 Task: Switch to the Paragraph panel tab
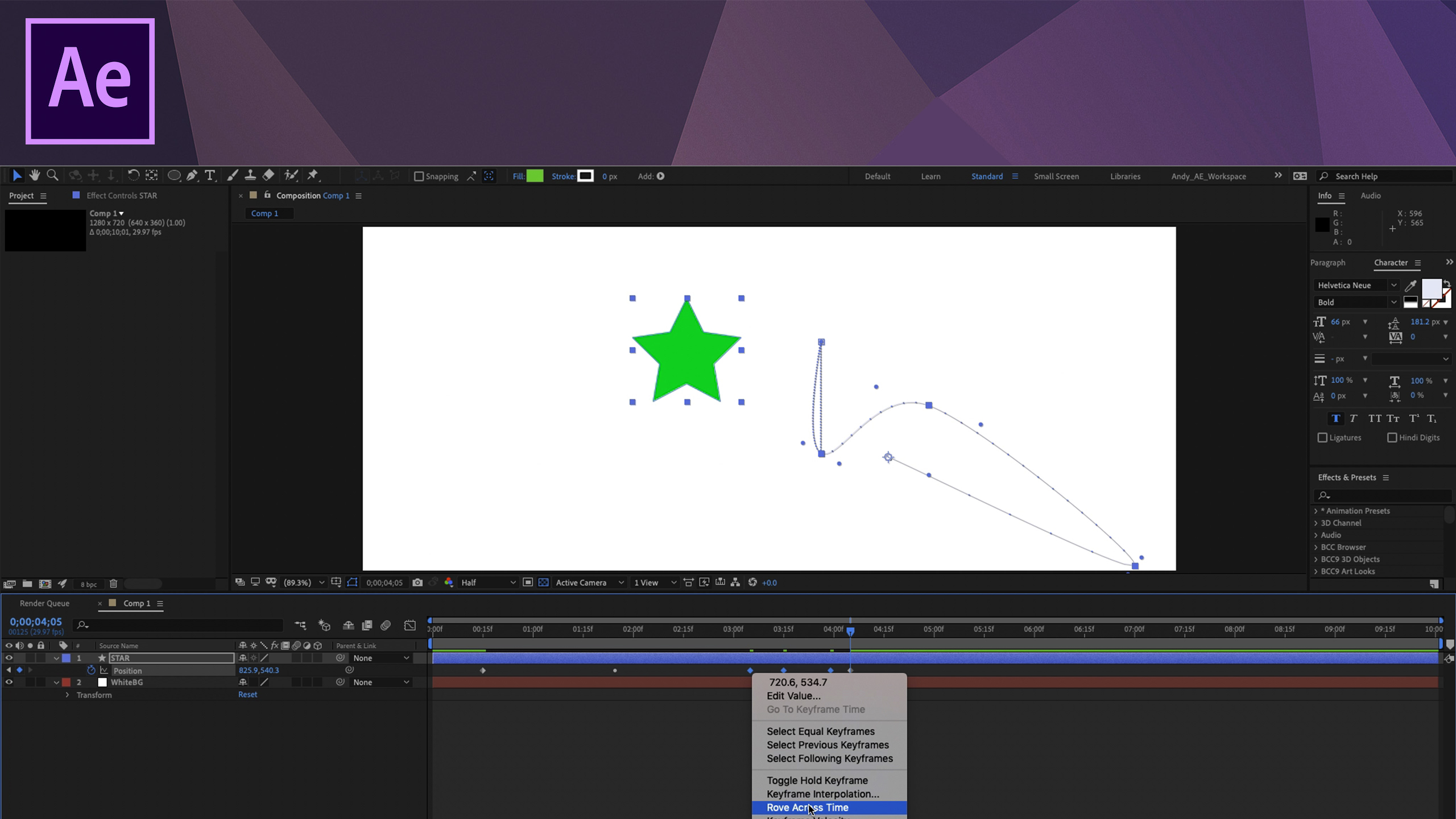pos(1328,262)
